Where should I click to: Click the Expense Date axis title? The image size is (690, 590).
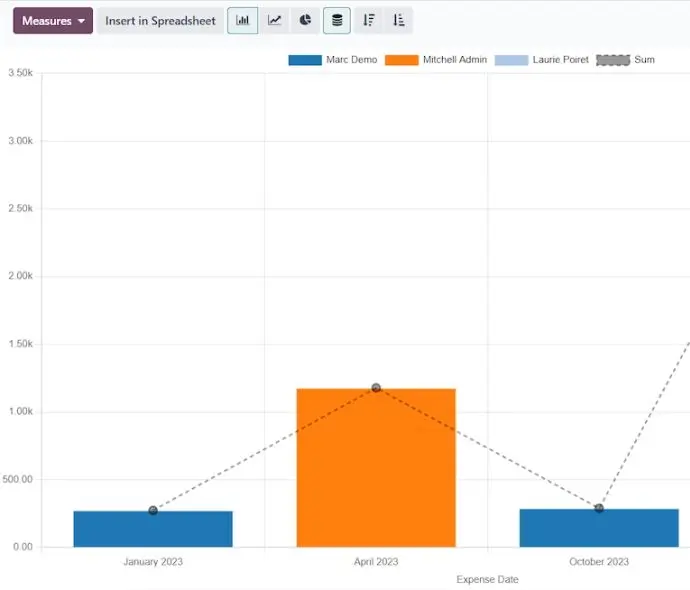pyautogui.click(x=487, y=579)
